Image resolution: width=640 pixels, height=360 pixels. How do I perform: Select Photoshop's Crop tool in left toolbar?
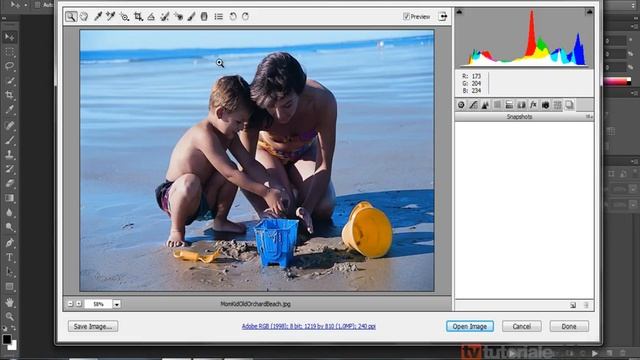pyautogui.click(x=10, y=95)
